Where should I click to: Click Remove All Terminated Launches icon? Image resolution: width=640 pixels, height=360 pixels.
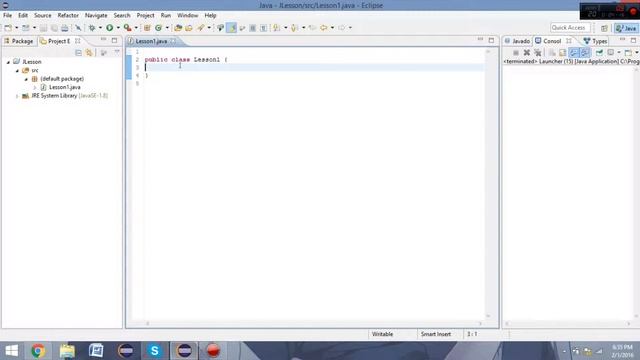click(x=538, y=53)
